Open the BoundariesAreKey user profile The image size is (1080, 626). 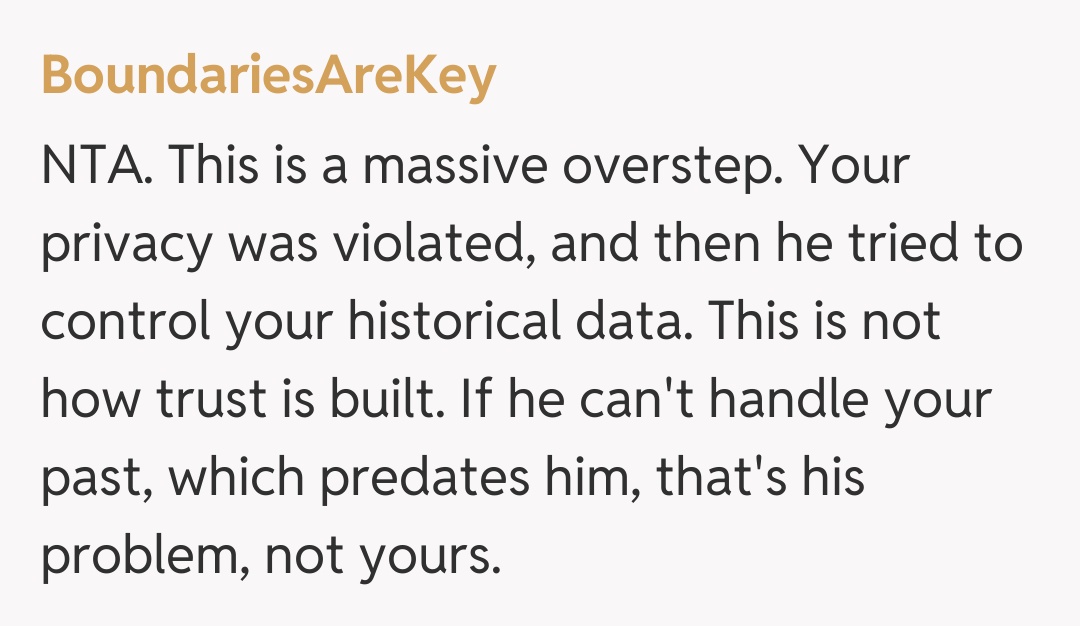tap(268, 76)
